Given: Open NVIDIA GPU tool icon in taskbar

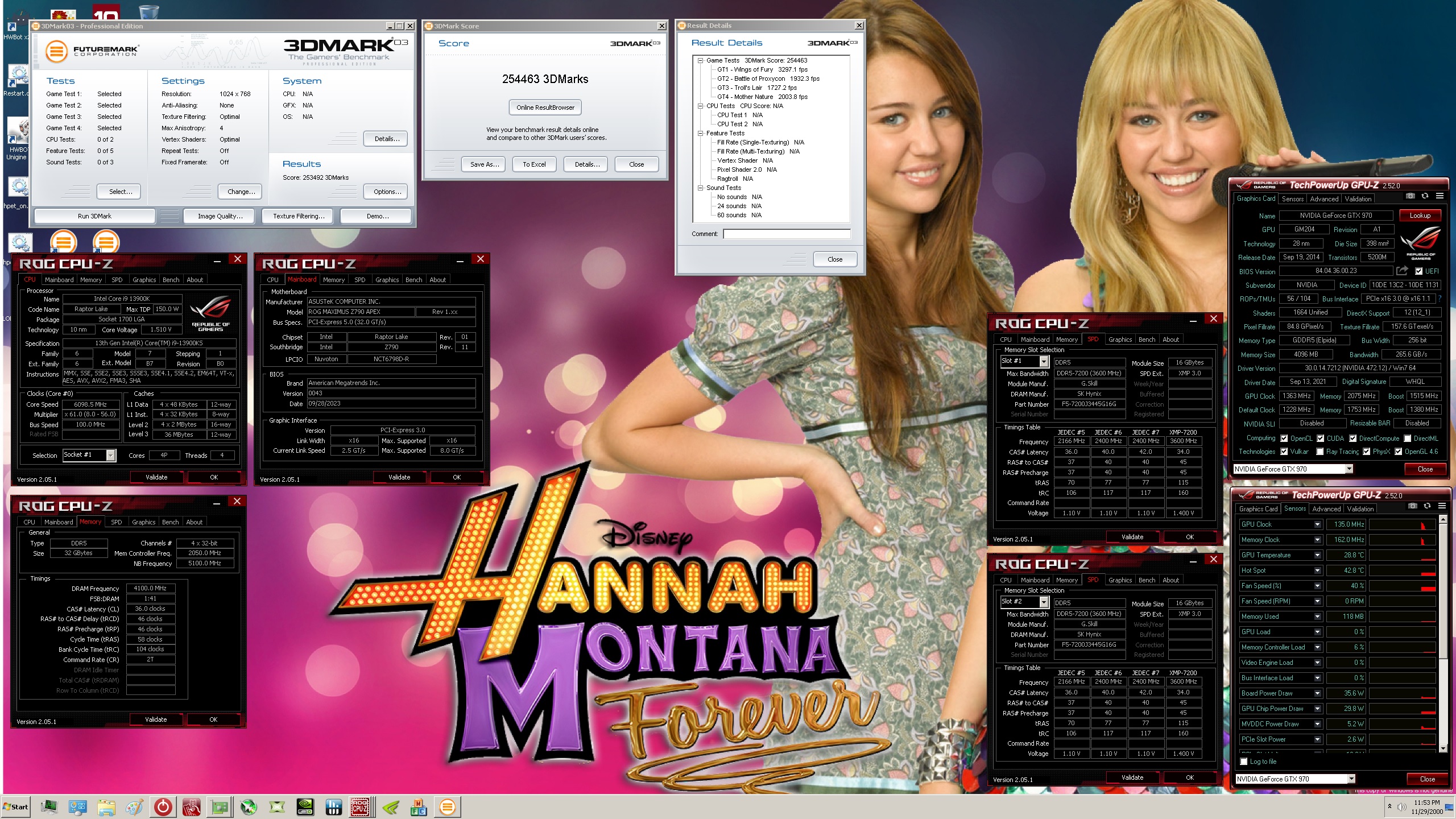Looking at the screenshot, I should click(305, 806).
